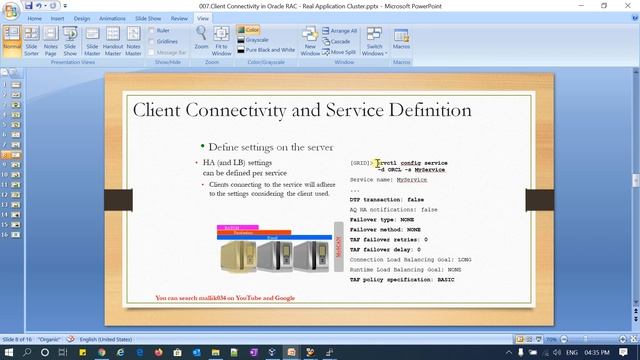This screenshot has height=360, width=640.
Task: Toggle the Gridlines checkbox
Action: [x=164, y=42]
